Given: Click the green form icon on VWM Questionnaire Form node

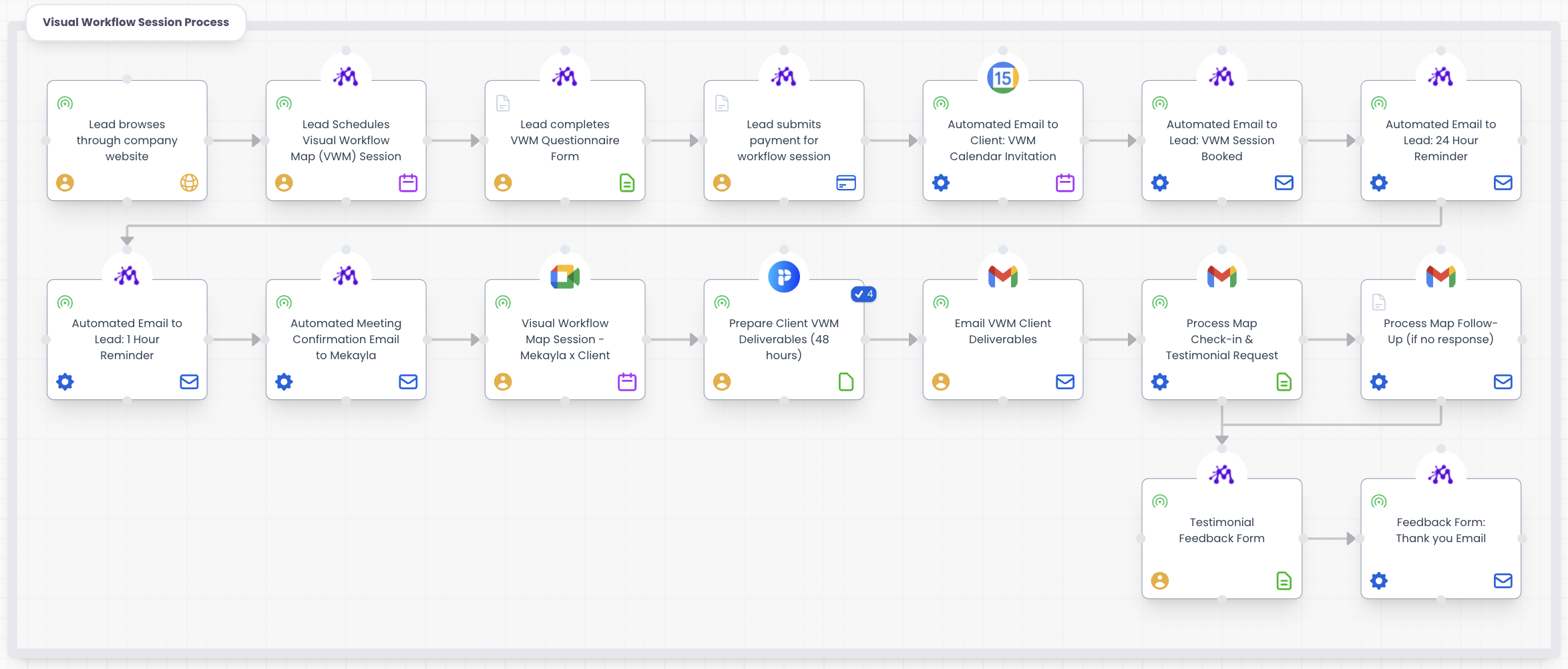Looking at the screenshot, I should (x=627, y=182).
